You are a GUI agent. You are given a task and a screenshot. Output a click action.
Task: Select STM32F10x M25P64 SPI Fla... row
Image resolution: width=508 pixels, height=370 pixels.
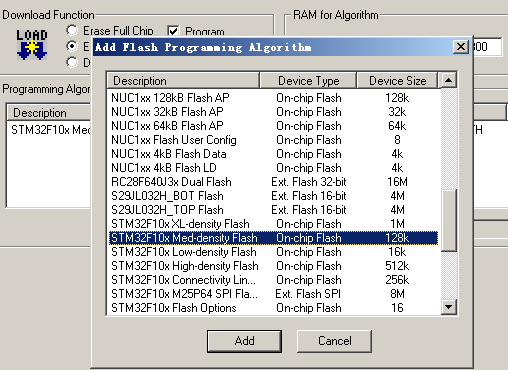pos(273,294)
